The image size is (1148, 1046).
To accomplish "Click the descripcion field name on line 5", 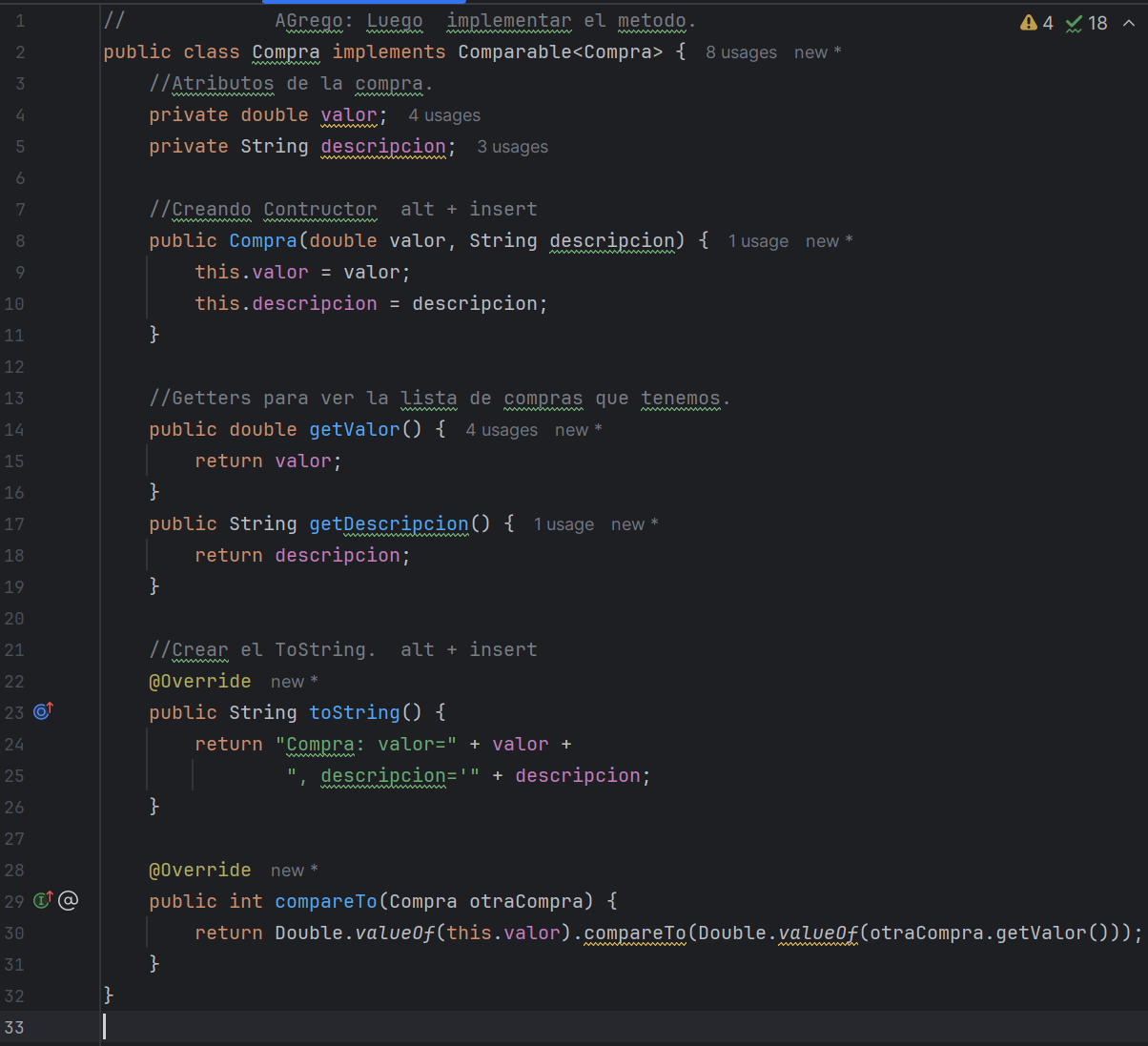I will point(383,146).
